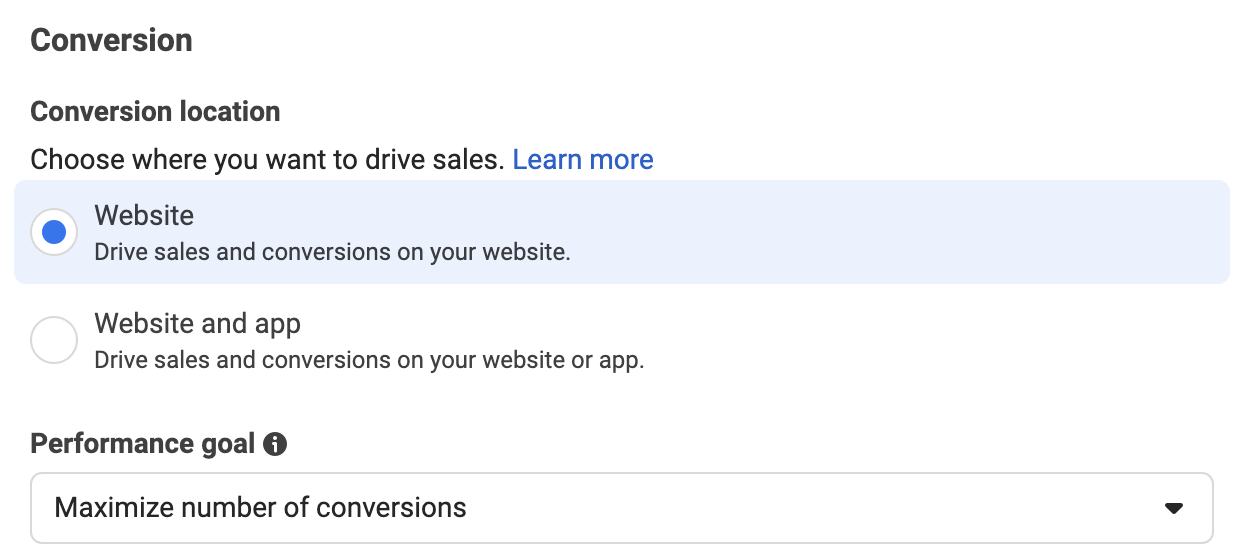Open the Maximize number of conversions dropdown
1244x558 pixels.
click(622, 508)
